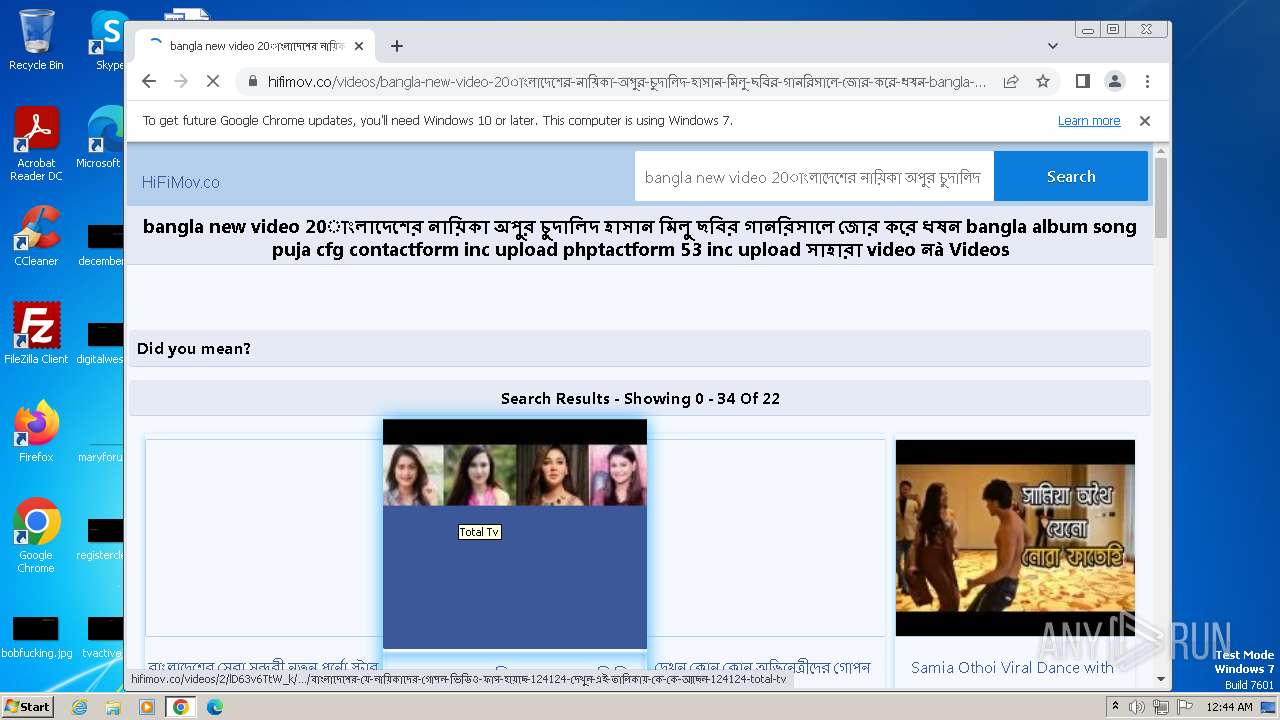This screenshot has width=1280, height=720.
Task: Click the Did you mean? heading
Action: coord(194,349)
